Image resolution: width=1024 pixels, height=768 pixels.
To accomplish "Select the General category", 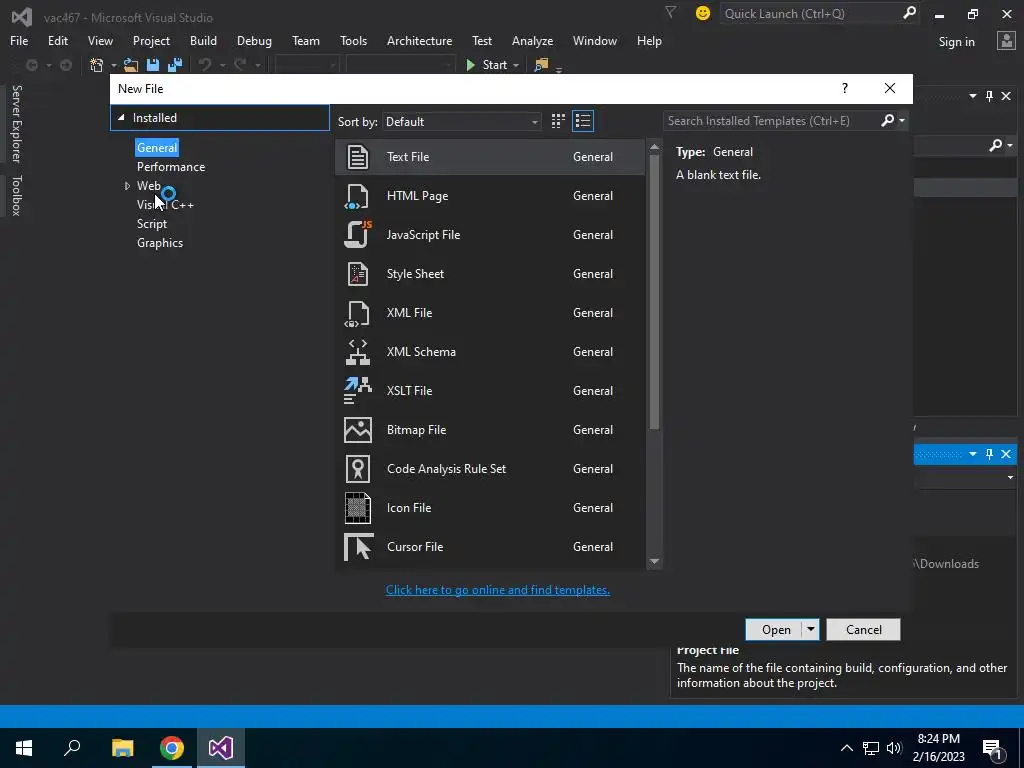I will pyautogui.click(x=157, y=148).
